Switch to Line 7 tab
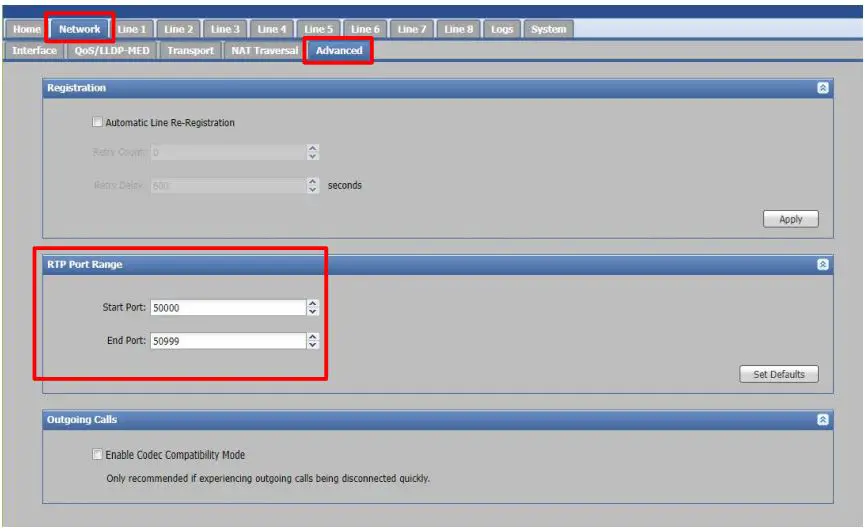Viewport: 865px width, 531px height. [x=412, y=29]
